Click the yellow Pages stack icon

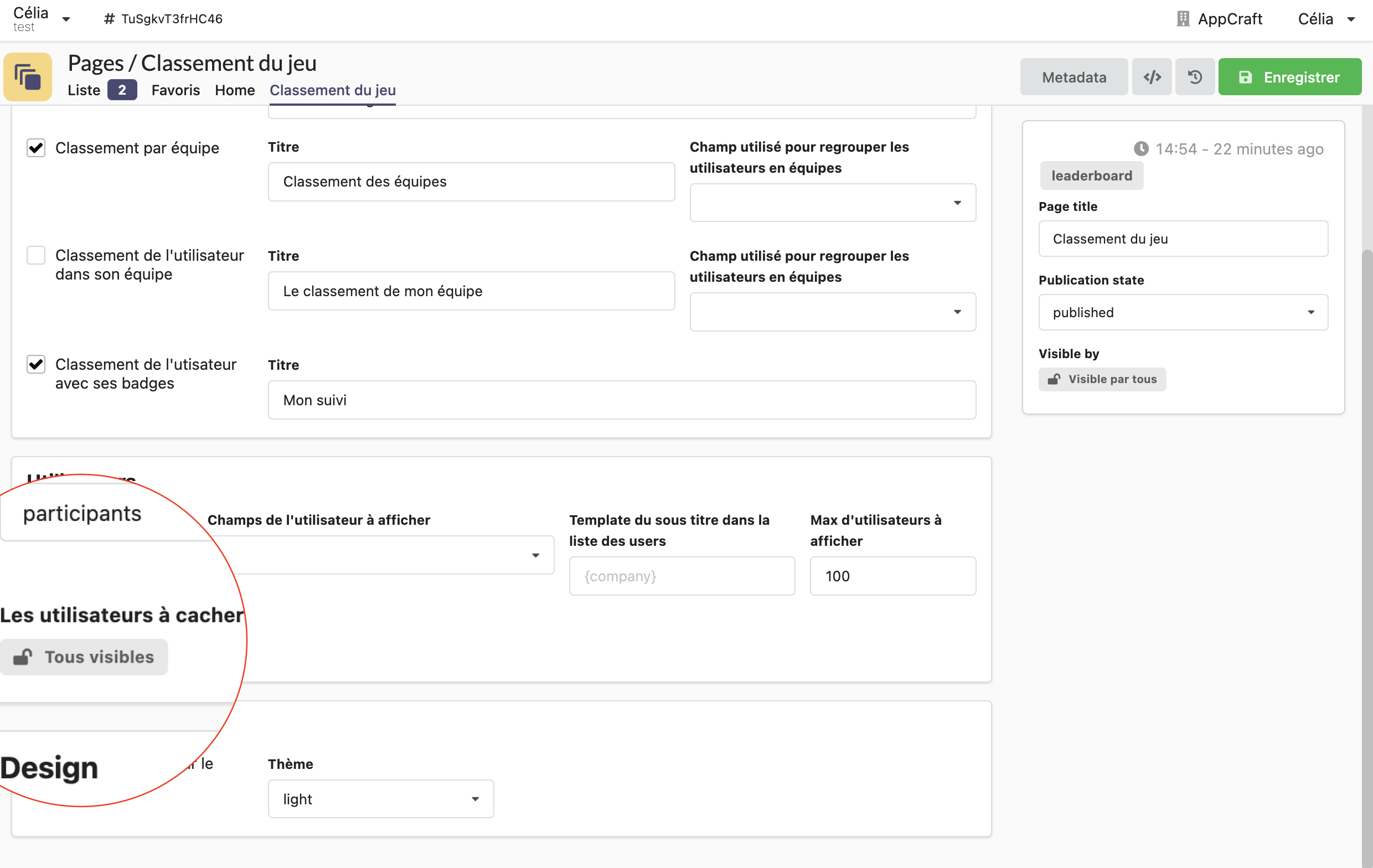coord(27,77)
